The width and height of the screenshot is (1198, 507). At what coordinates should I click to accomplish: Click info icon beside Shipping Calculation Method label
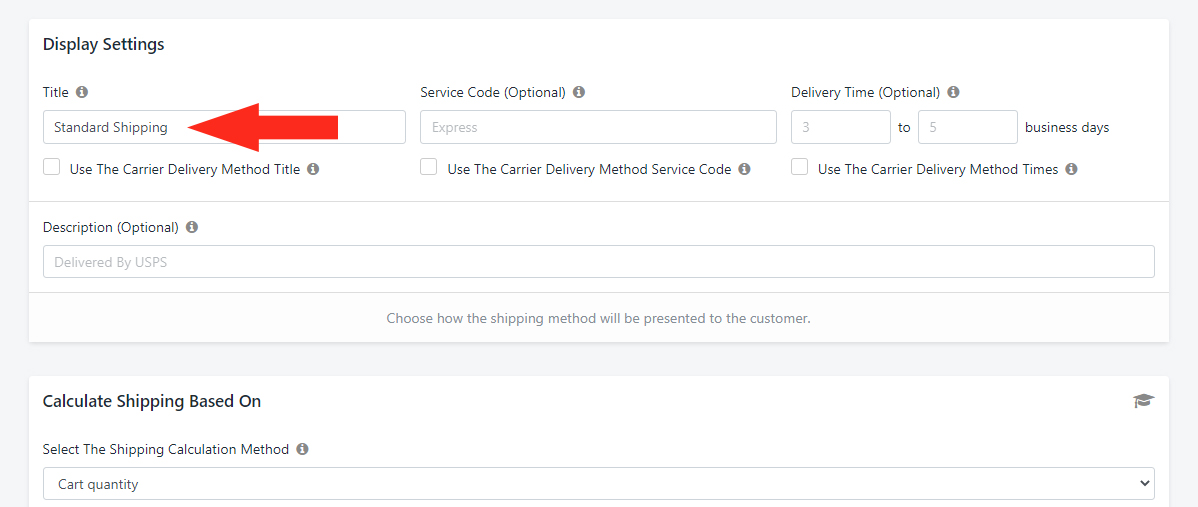303,450
